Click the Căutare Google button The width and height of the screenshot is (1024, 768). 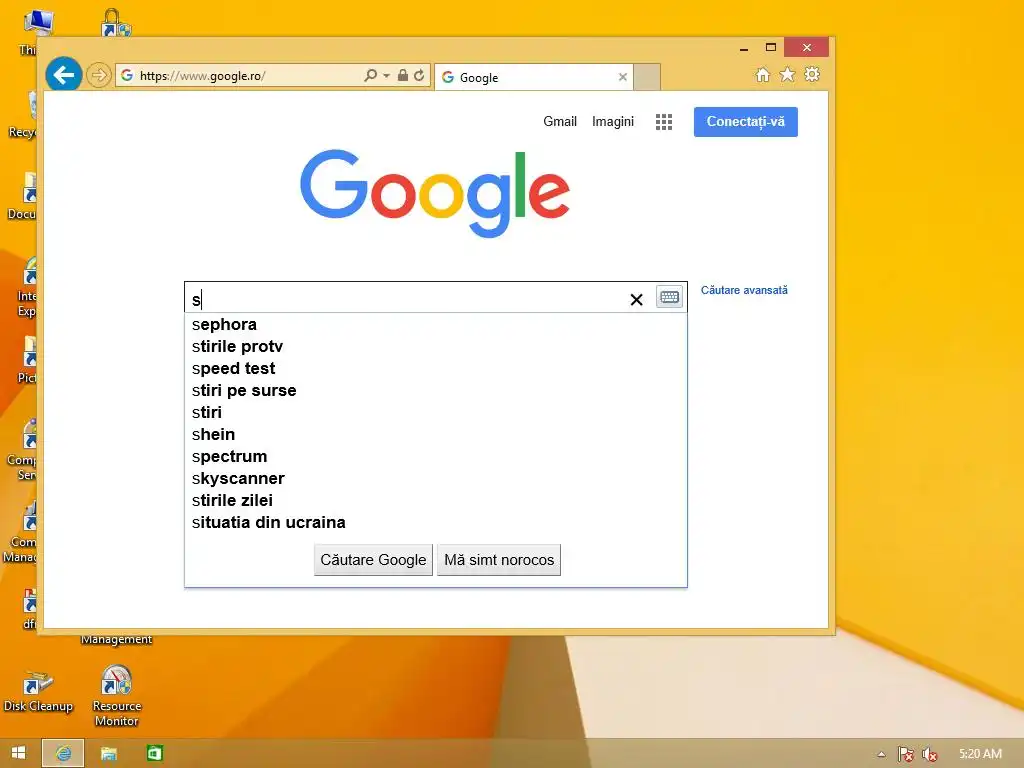(373, 560)
